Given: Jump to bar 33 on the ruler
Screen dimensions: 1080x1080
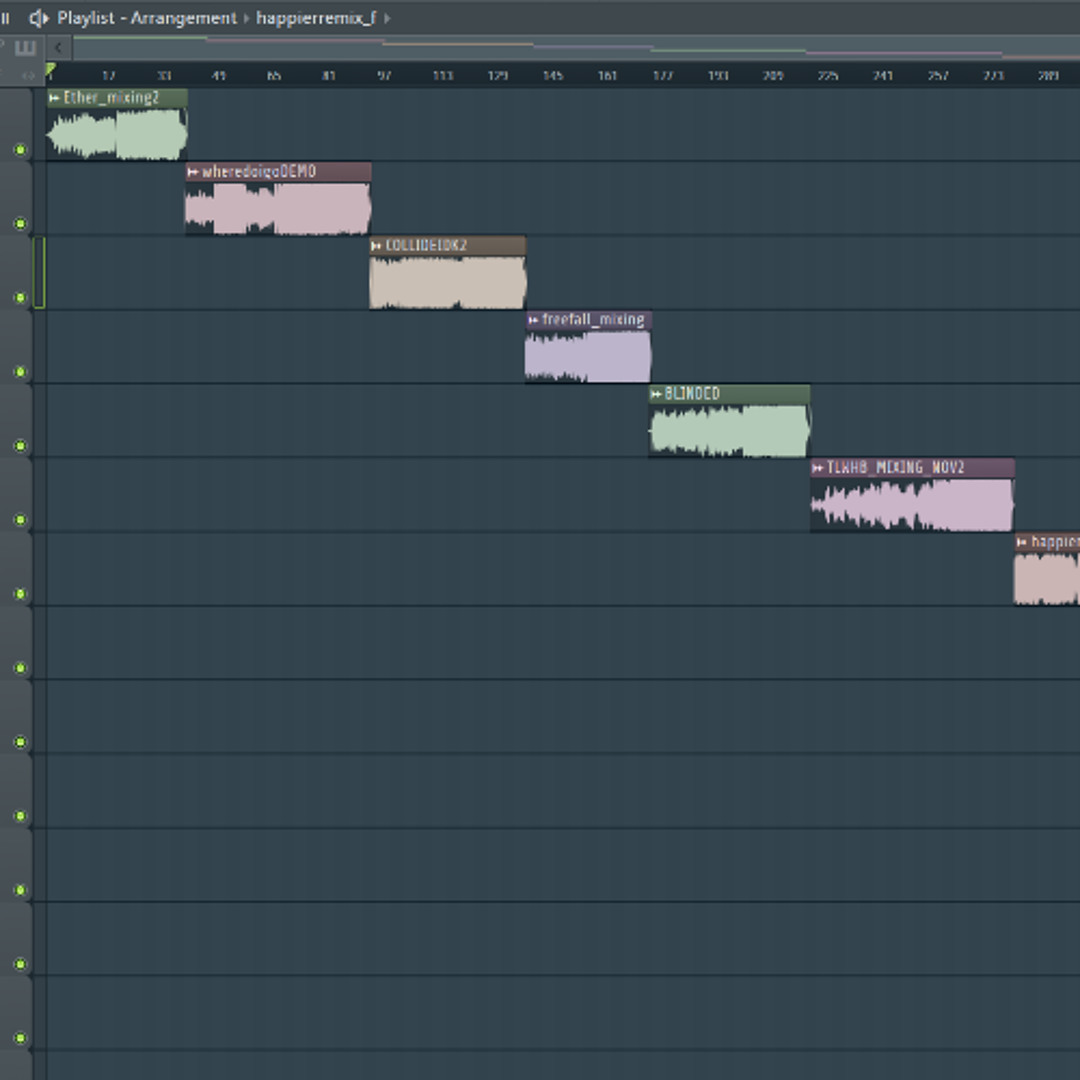Looking at the screenshot, I should click(x=164, y=75).
